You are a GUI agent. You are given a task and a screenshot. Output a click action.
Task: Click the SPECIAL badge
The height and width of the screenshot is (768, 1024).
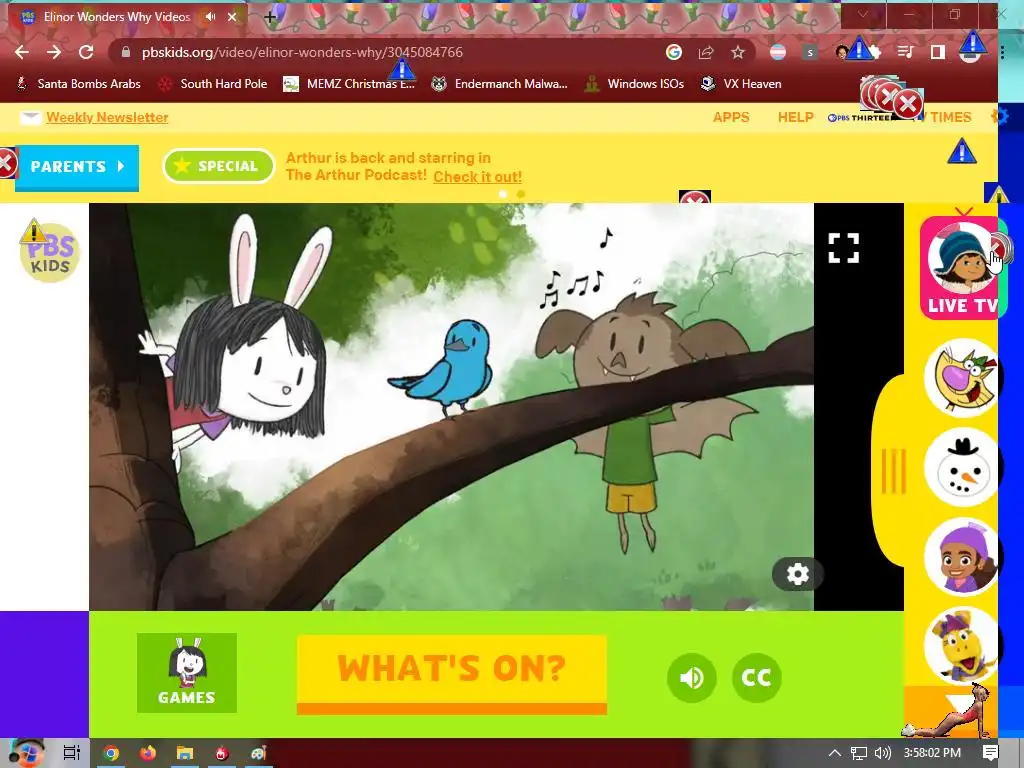coord(219,166)
